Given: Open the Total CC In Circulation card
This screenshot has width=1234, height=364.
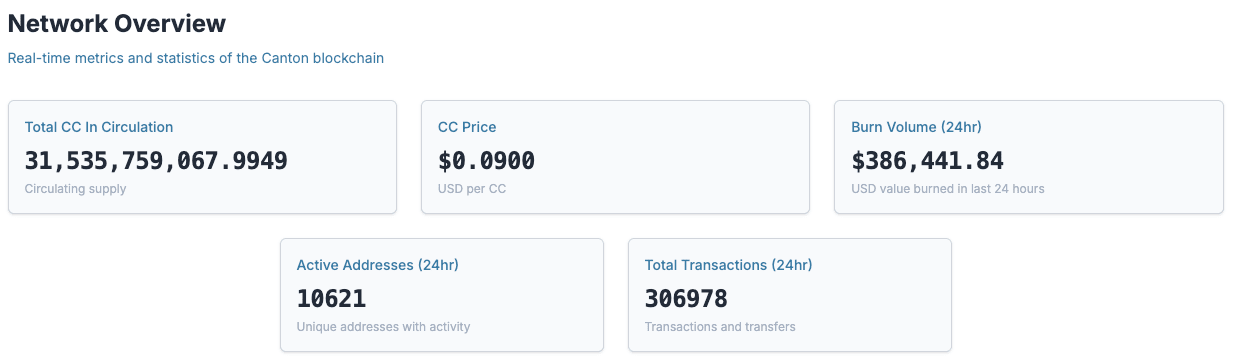Looking at the screenshot, I should click(202, 157).
